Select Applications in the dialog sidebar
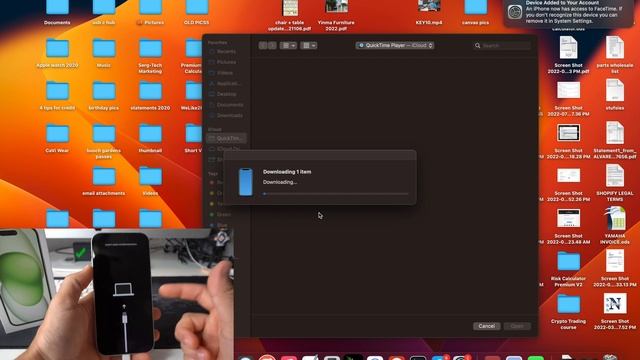 click(x=226, y=83)
